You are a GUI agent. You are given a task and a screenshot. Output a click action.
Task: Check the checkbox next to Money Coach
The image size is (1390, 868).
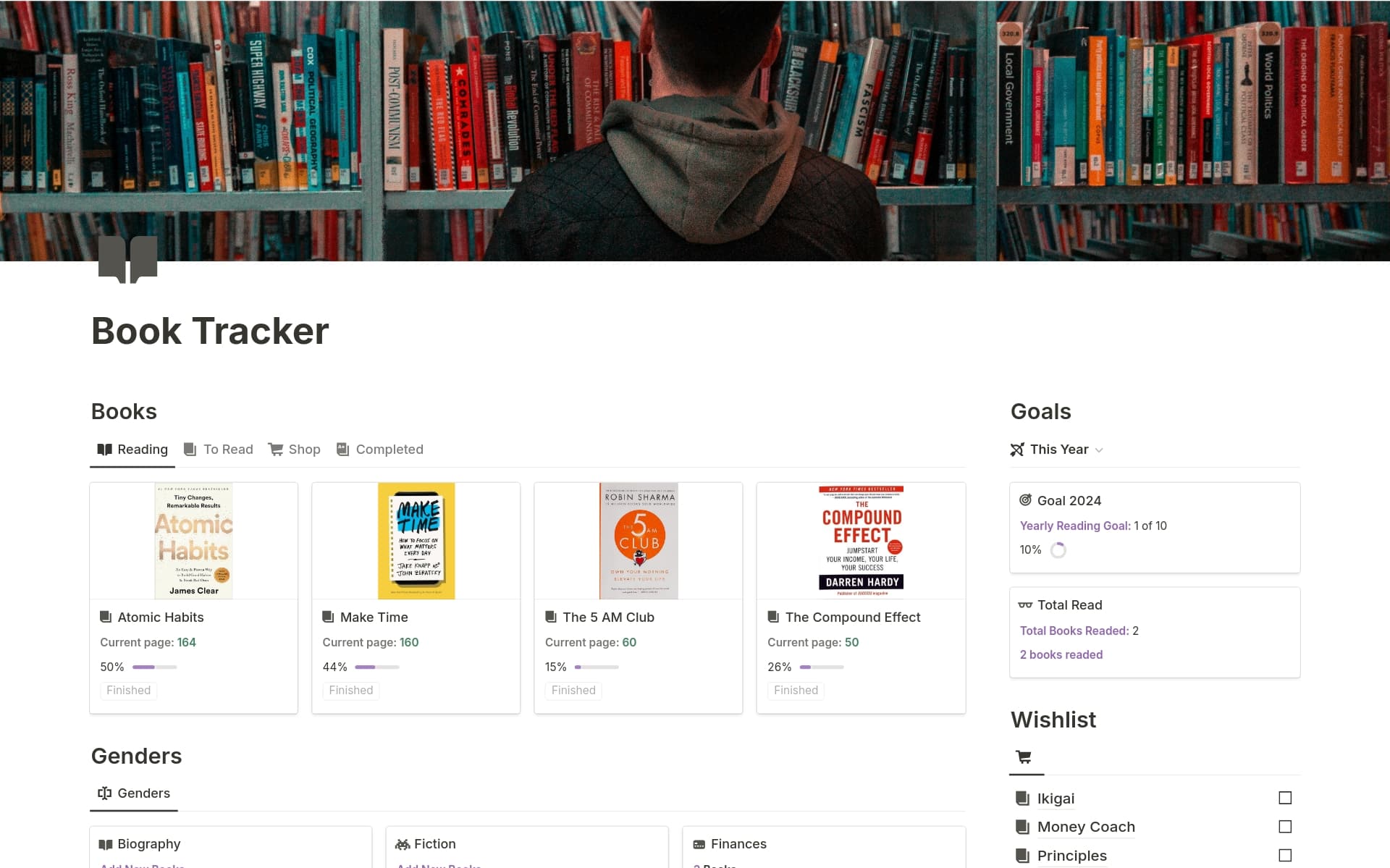(x=1284, y=826)
